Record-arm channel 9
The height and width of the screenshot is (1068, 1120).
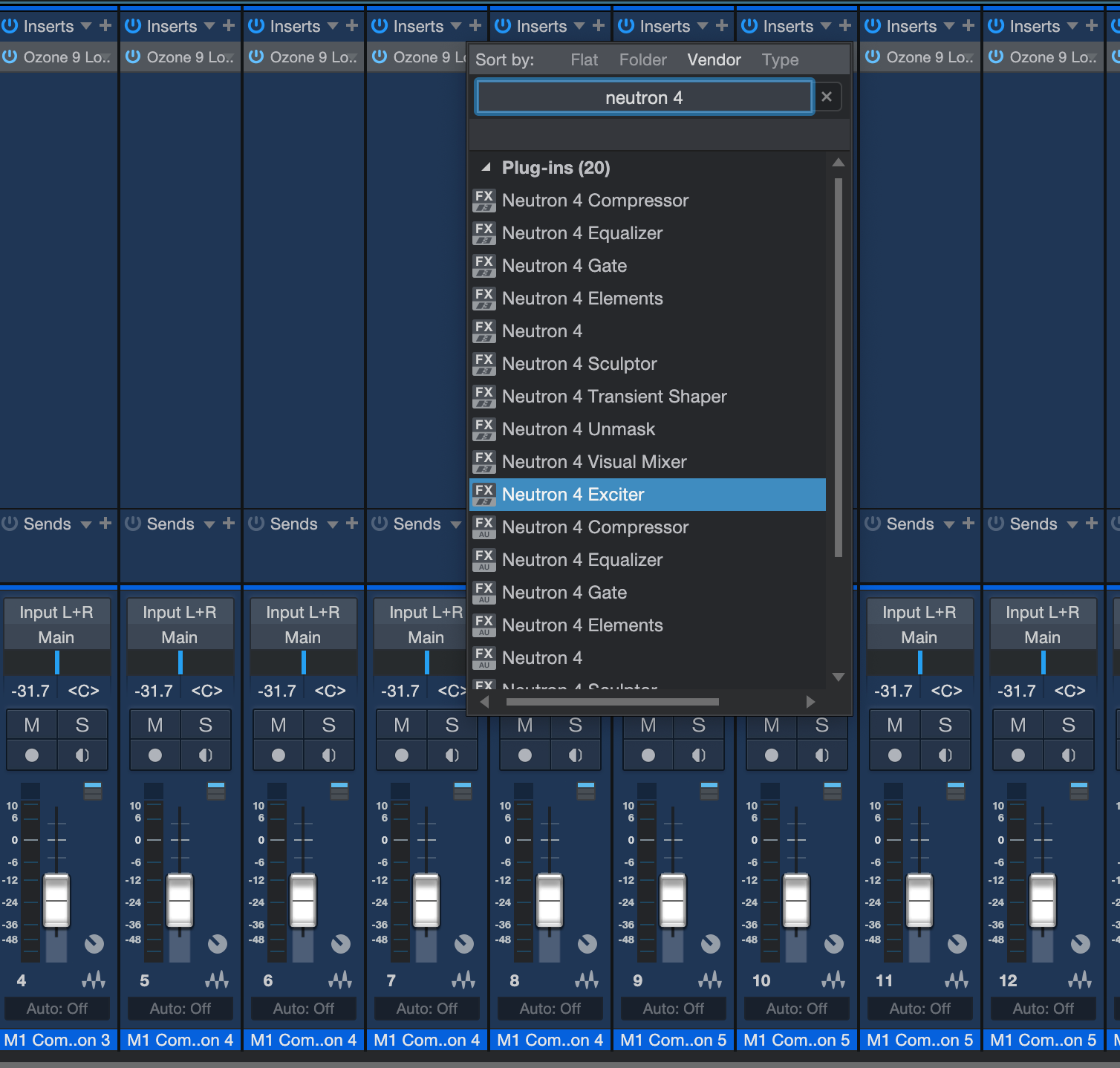[x=648, y=755]
